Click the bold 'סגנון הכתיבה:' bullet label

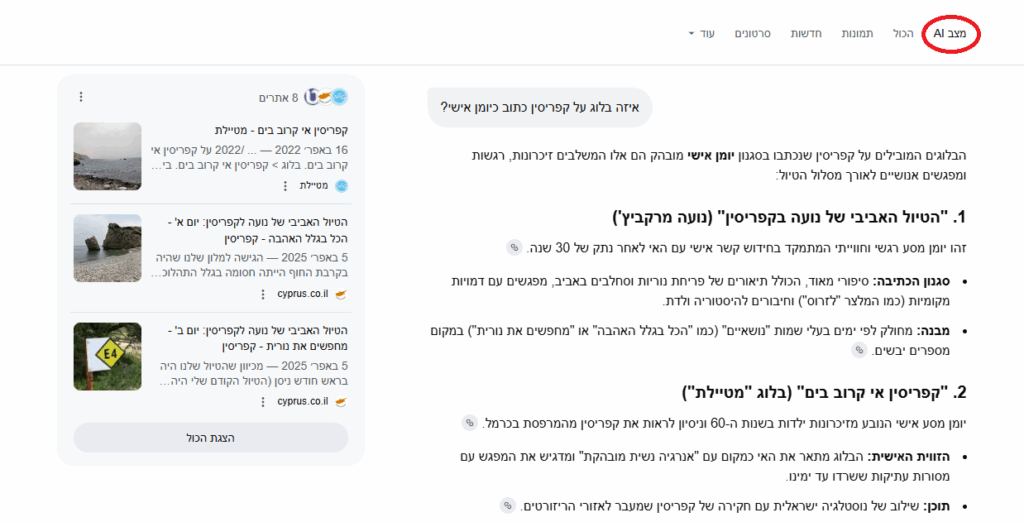click(911, 282)
